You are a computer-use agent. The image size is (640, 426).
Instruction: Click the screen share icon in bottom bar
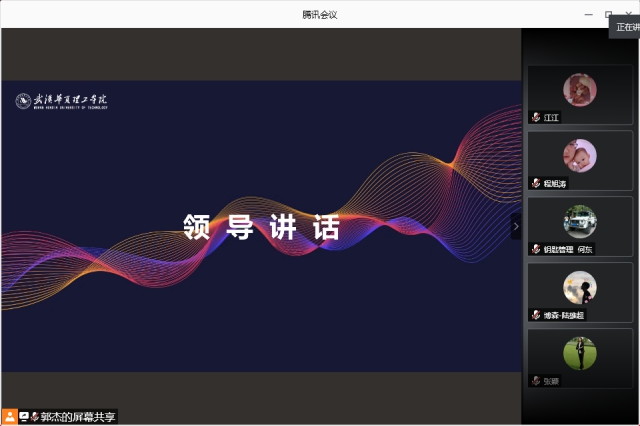tap(24, 416)
